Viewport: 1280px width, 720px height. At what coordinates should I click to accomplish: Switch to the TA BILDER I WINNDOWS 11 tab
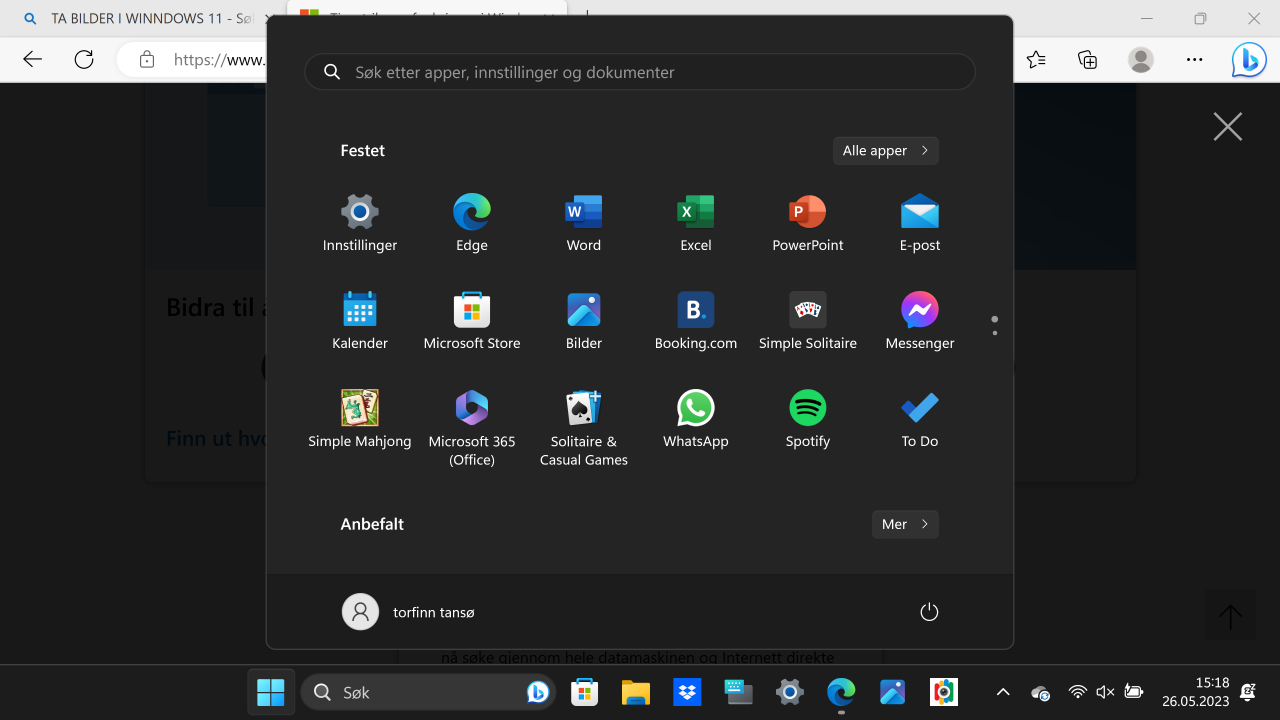pyautogui.click(x=150, y=19)
